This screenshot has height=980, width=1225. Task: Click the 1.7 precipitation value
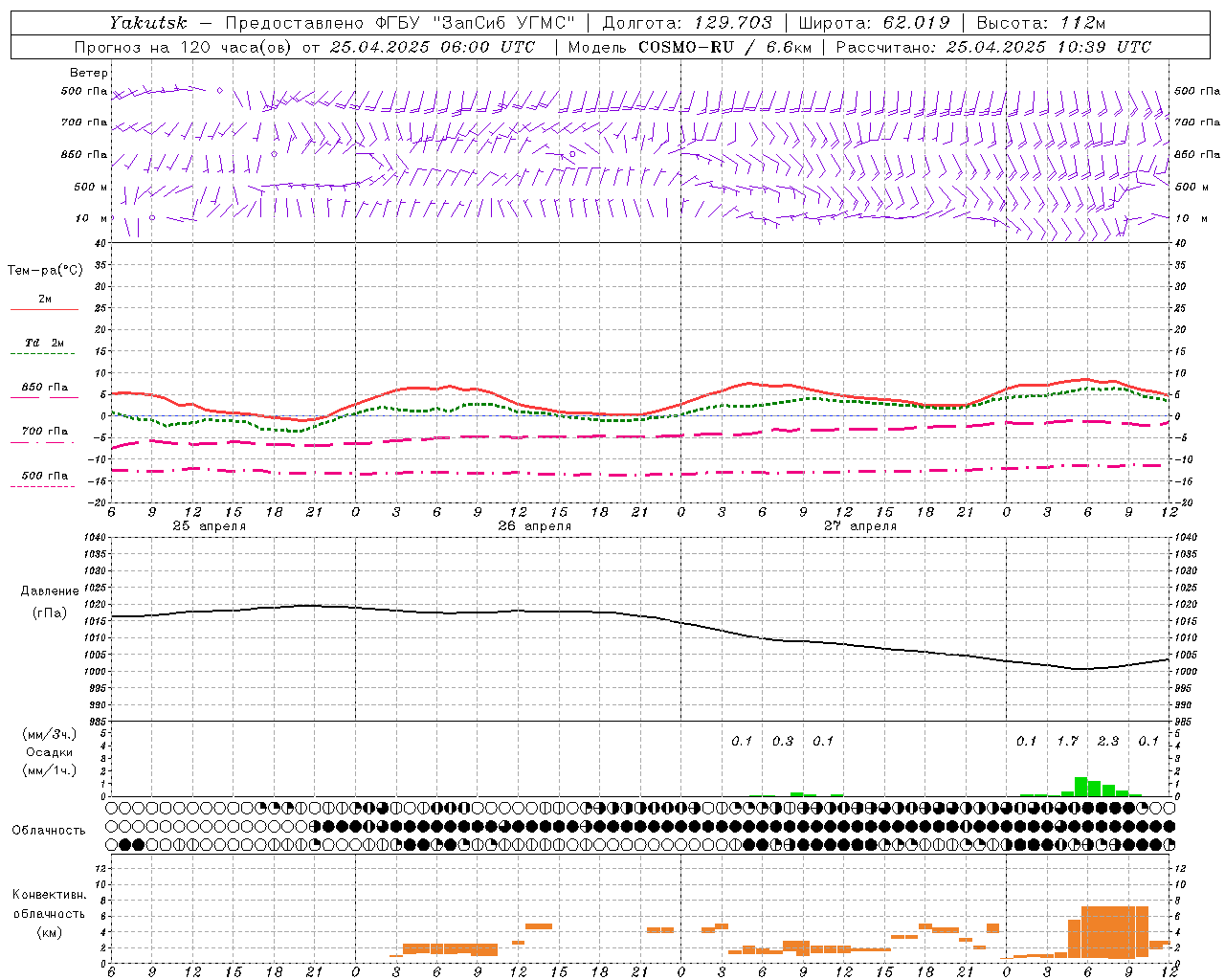[1067, 741]
